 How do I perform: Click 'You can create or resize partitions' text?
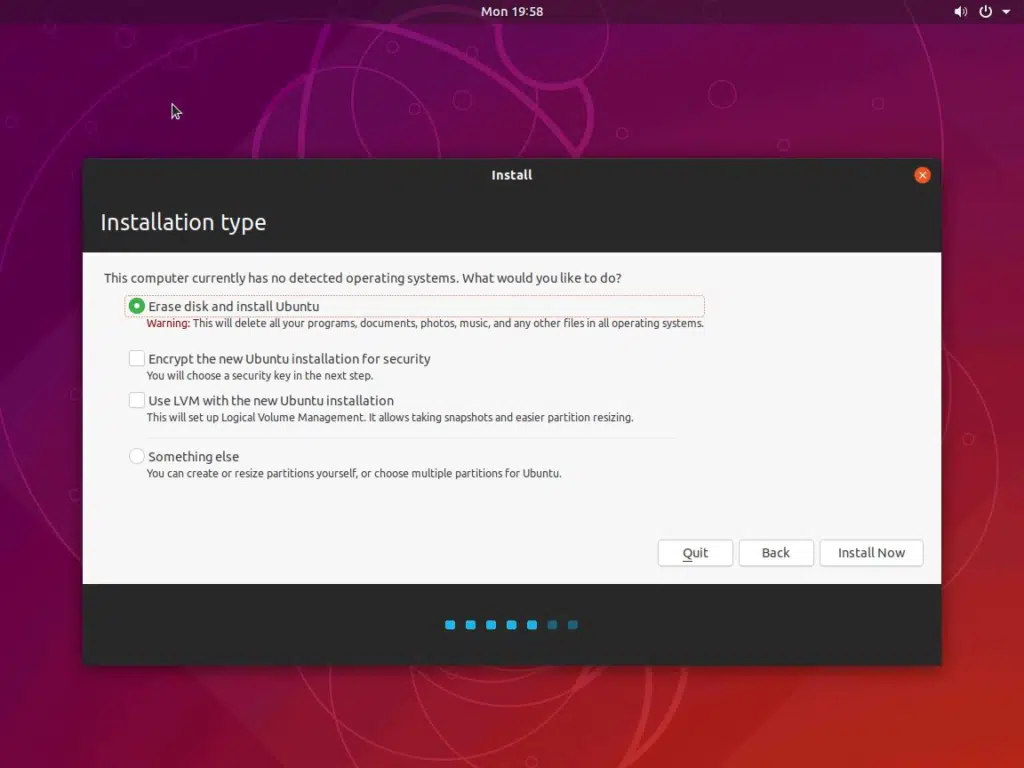354,473
